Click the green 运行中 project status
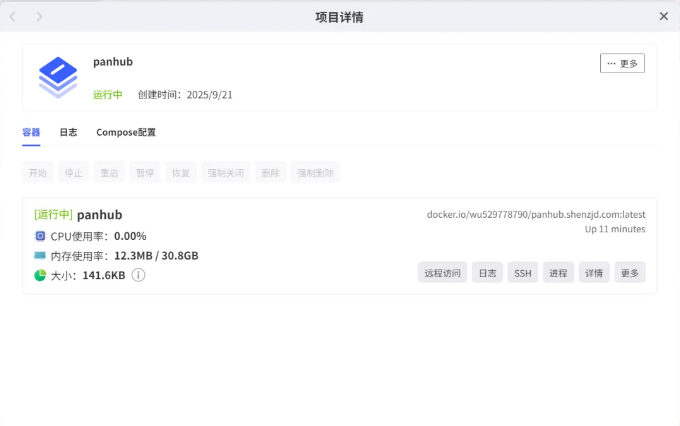680x426 pixels. (108, 95)
